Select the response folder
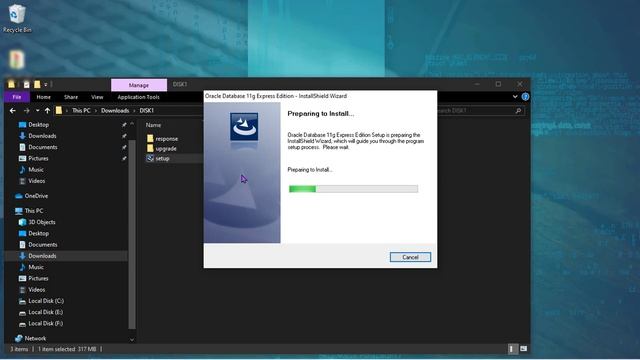Viewport: 640px width, 360px height. [167, 139]
